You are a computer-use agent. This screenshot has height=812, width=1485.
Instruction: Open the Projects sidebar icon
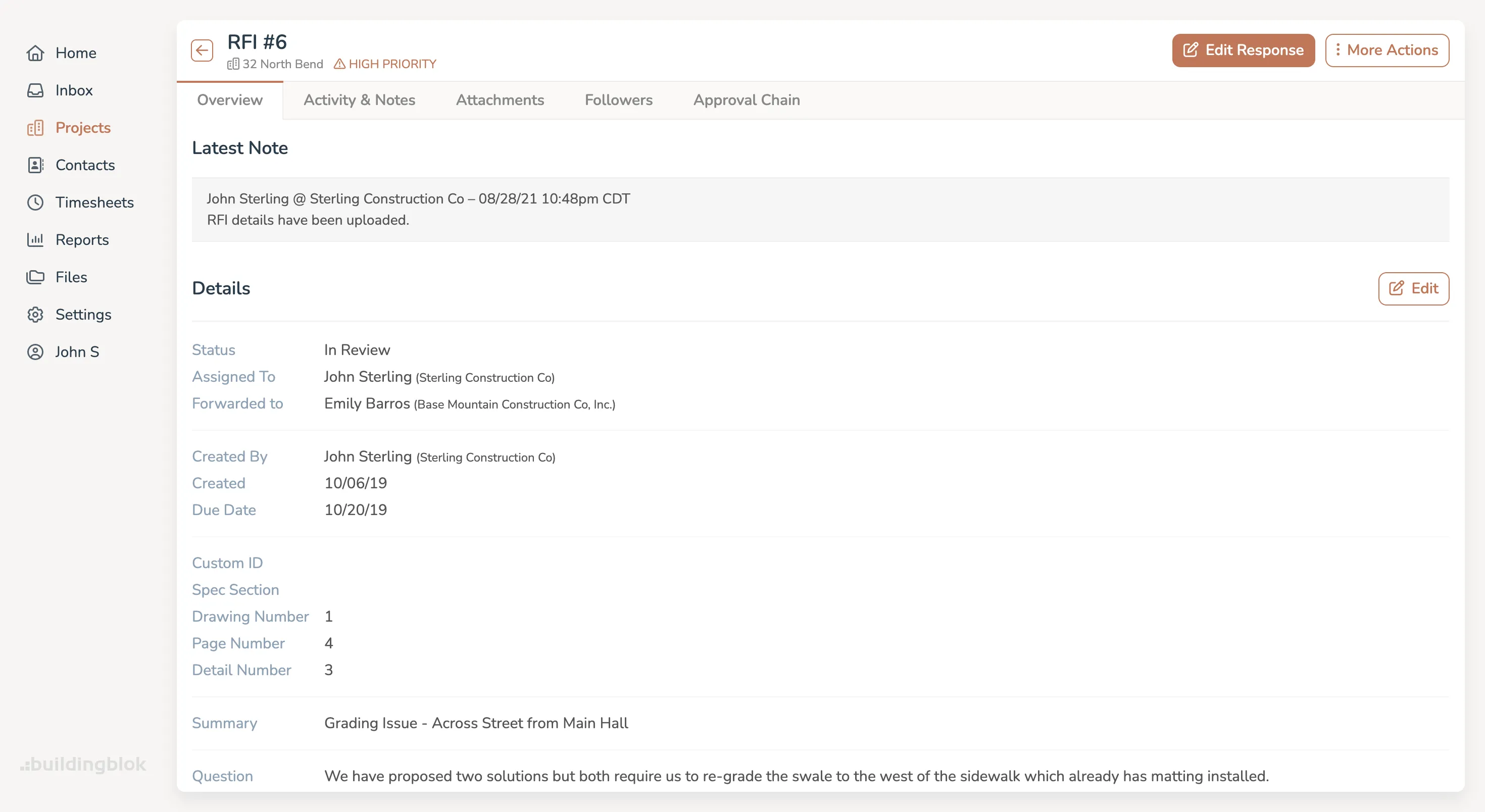[36, 127]
